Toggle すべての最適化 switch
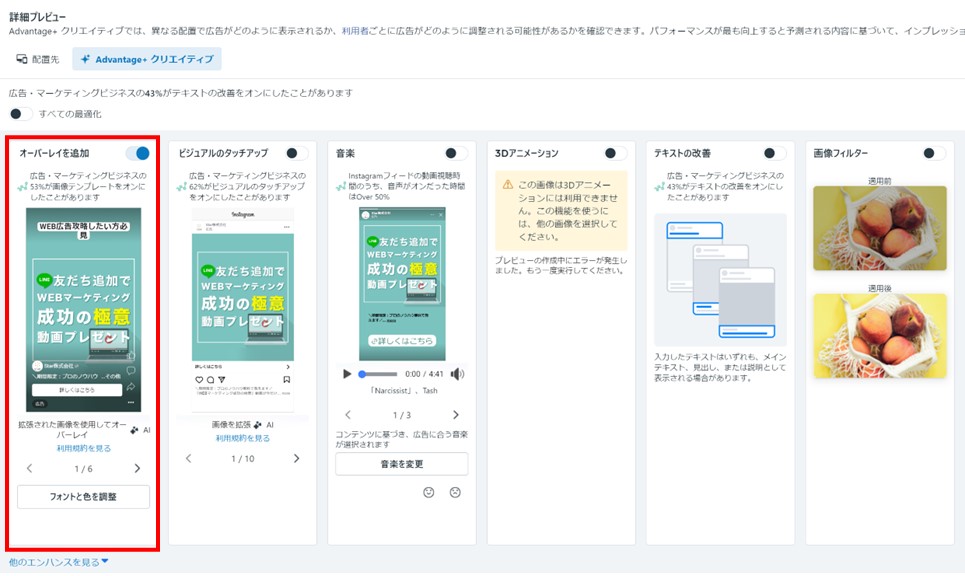The height and width of the screenshot is (576, 965). pyautogui.click(x=21, y=114)
